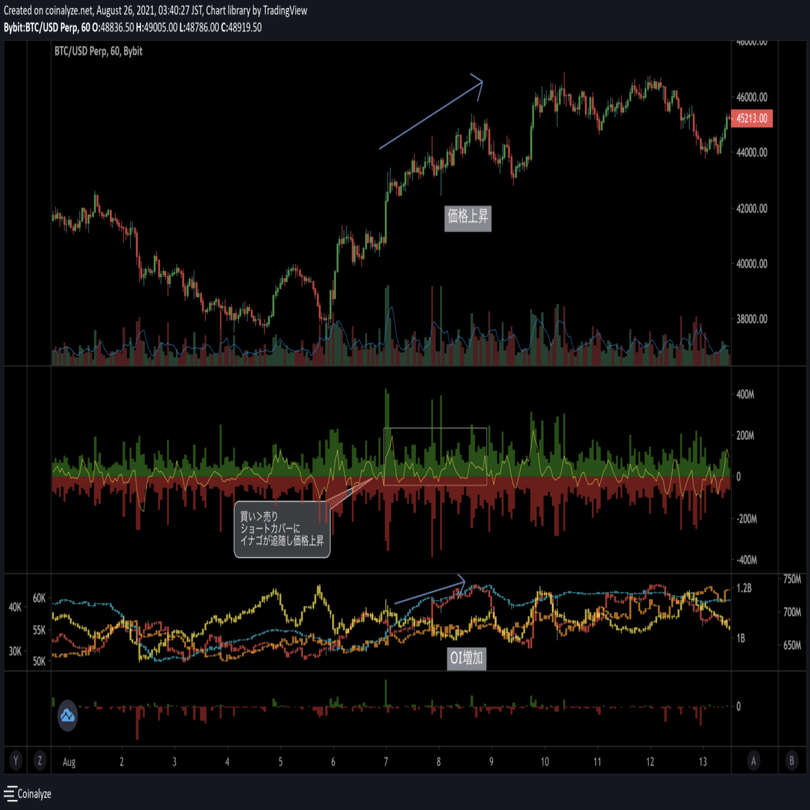
Task: Click the -200M volume axis label
Action: (746, 519)
